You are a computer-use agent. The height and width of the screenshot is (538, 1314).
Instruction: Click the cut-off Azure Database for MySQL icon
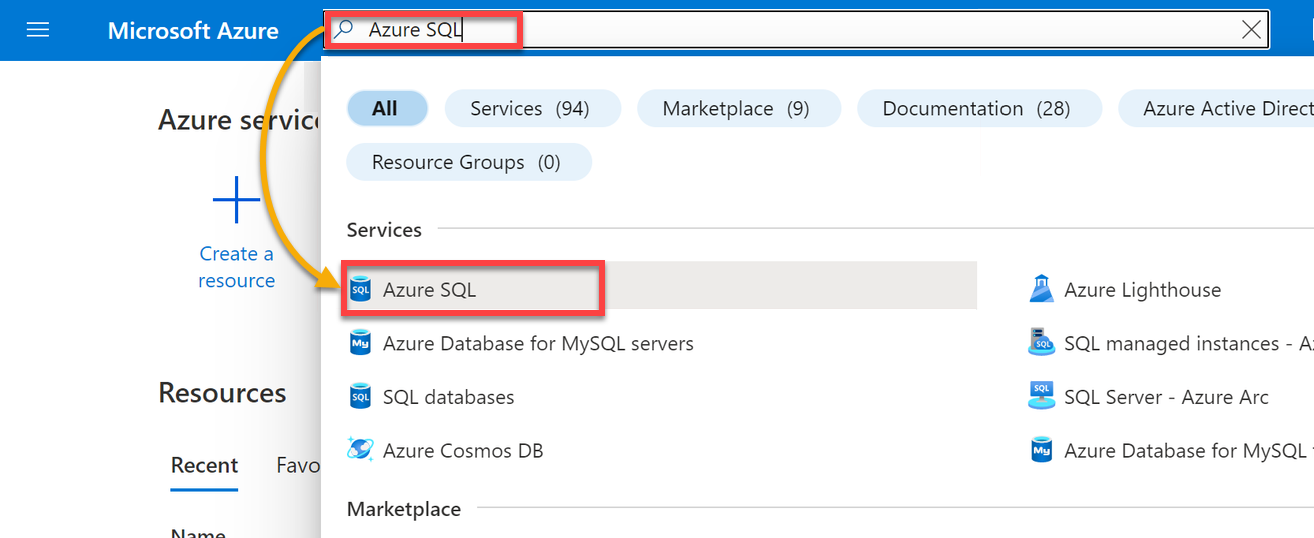[1042, 450]
